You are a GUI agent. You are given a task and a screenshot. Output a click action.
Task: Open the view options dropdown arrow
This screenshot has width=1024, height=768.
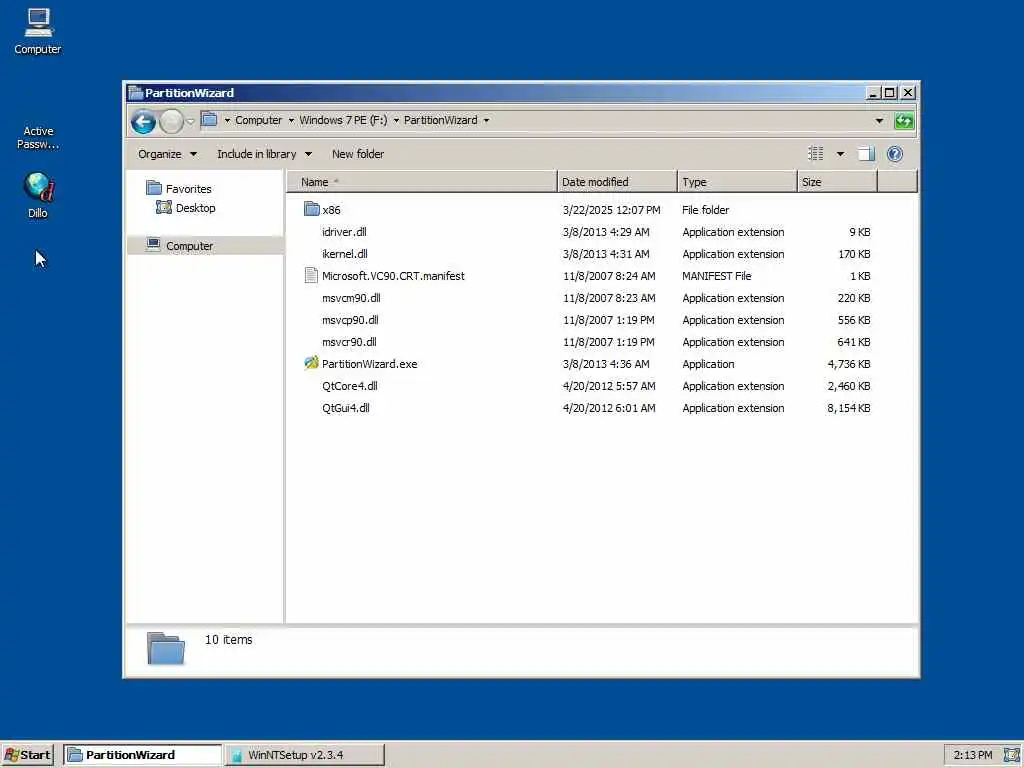coord(840,154)
